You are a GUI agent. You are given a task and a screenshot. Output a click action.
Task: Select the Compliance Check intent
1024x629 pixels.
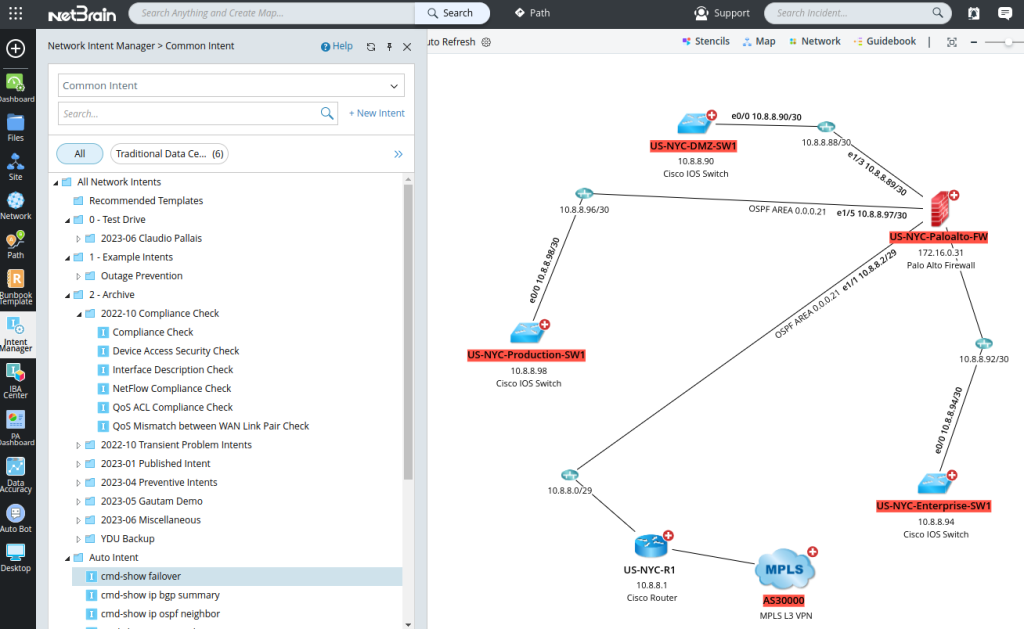pyautogui.click(x=153, y=332)
